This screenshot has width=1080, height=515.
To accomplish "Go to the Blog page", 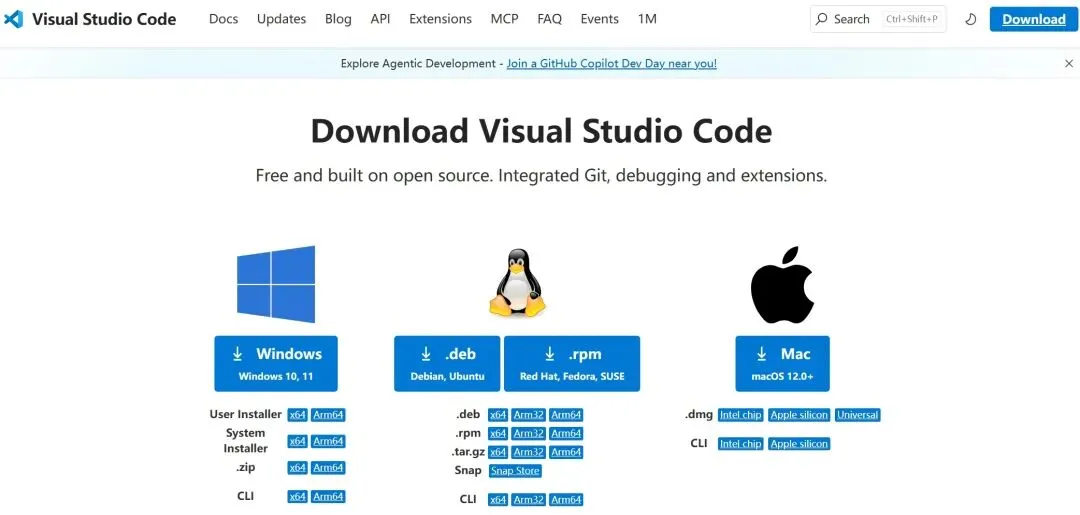I will click(x=338, y=19).
